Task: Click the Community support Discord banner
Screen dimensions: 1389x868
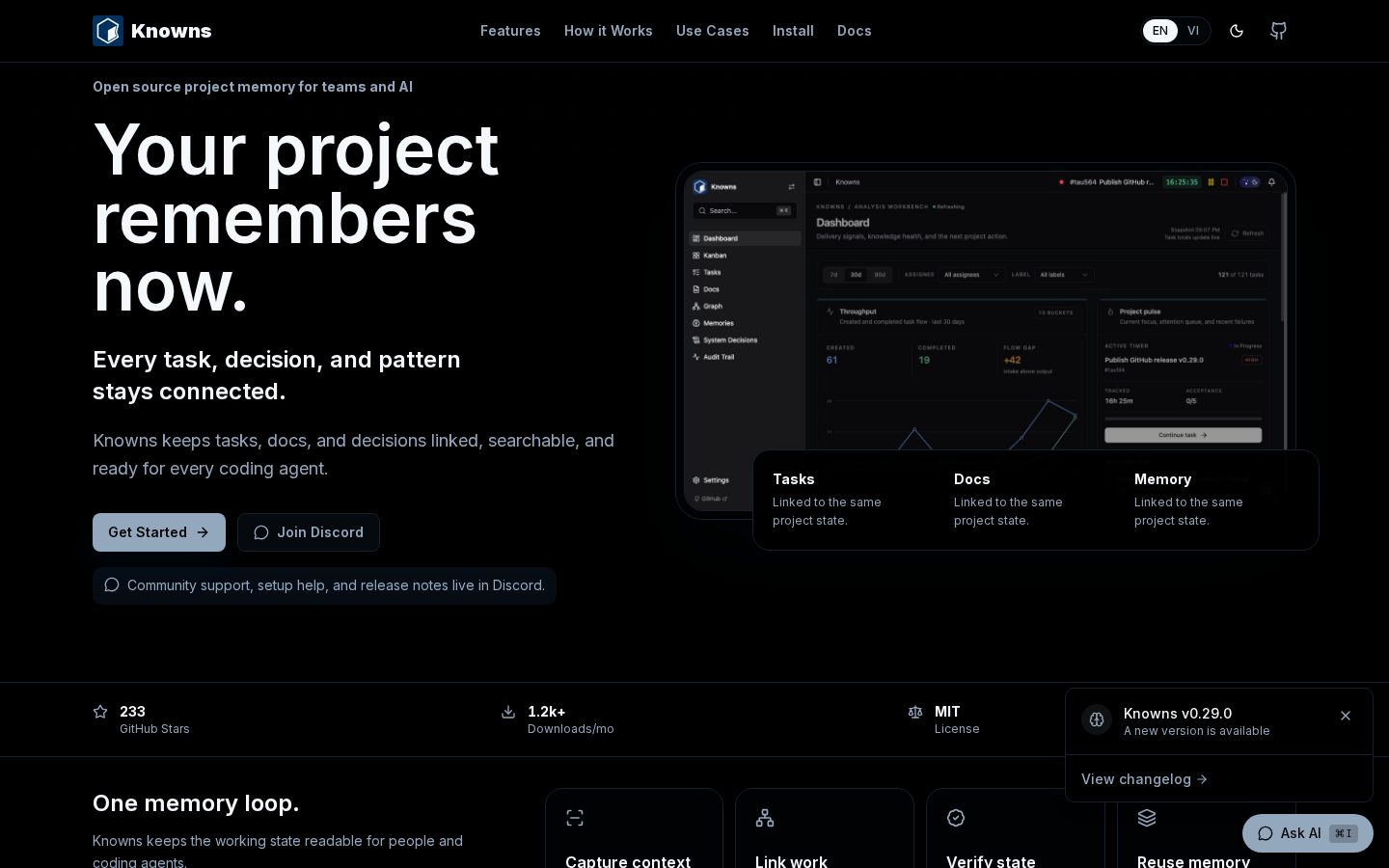Action: pos(324,585)
